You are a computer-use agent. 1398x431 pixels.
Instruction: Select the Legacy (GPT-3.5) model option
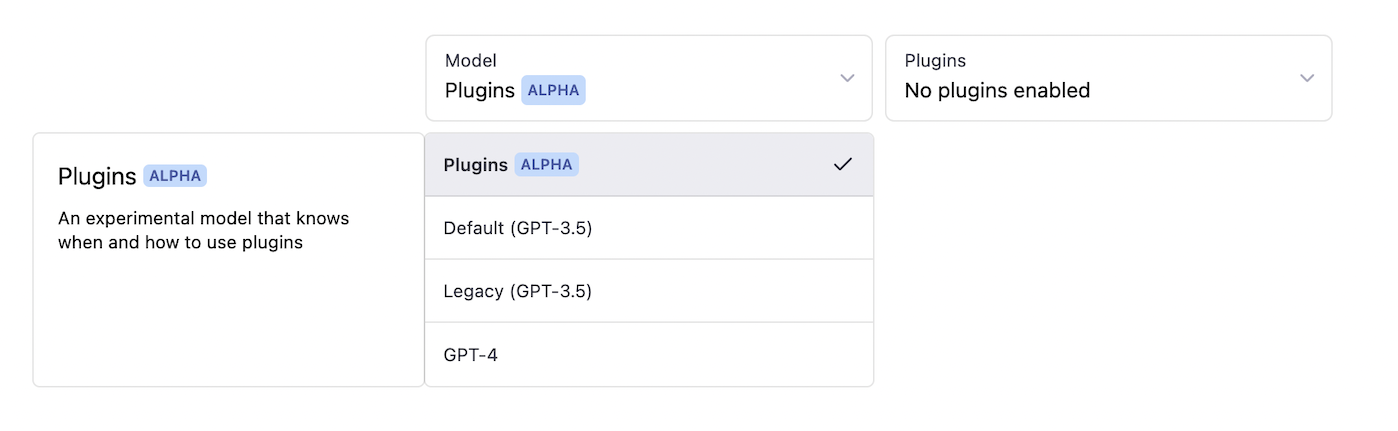pos(518,291)
